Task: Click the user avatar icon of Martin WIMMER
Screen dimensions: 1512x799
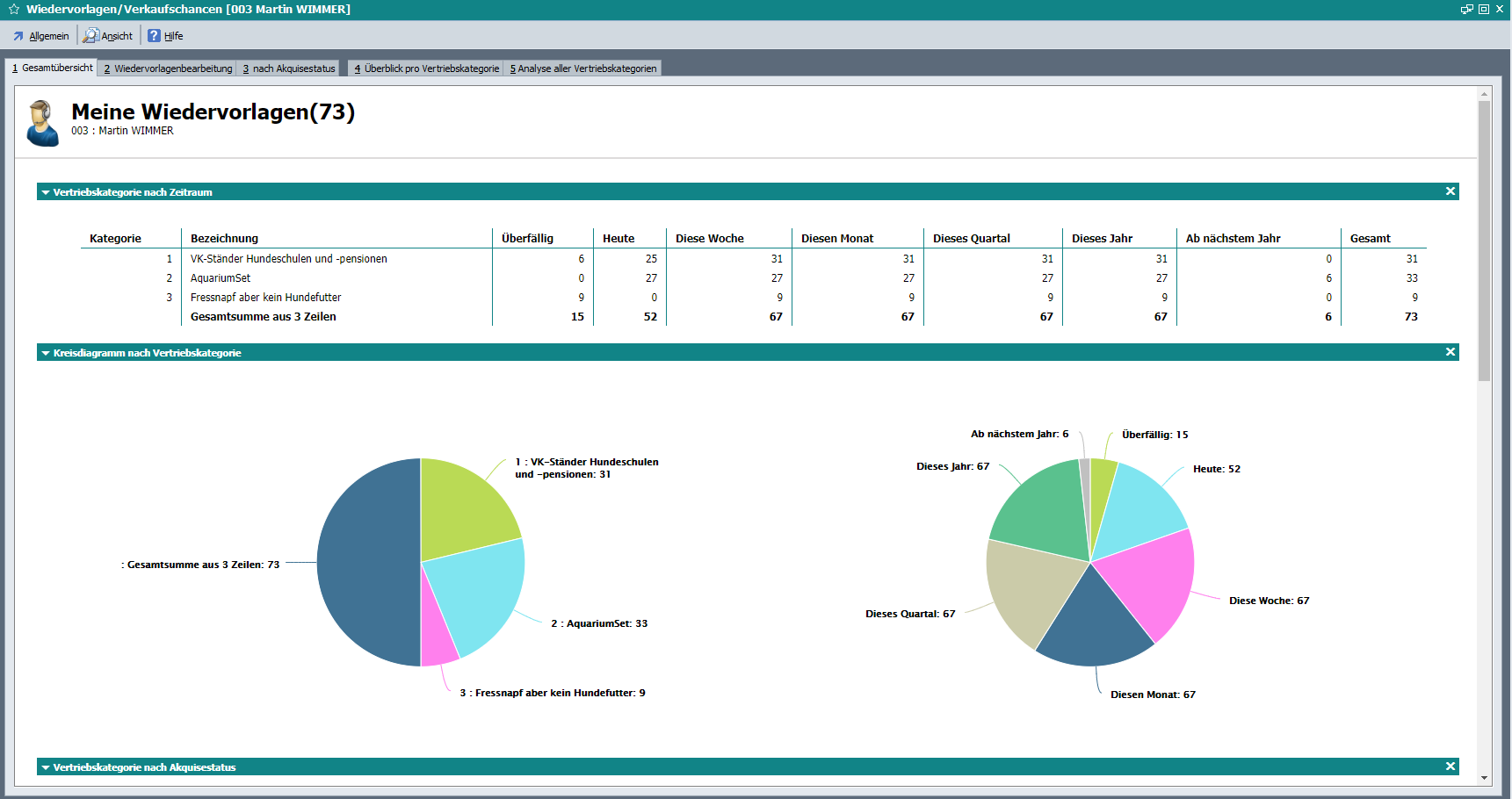Action: pos(41,123)
